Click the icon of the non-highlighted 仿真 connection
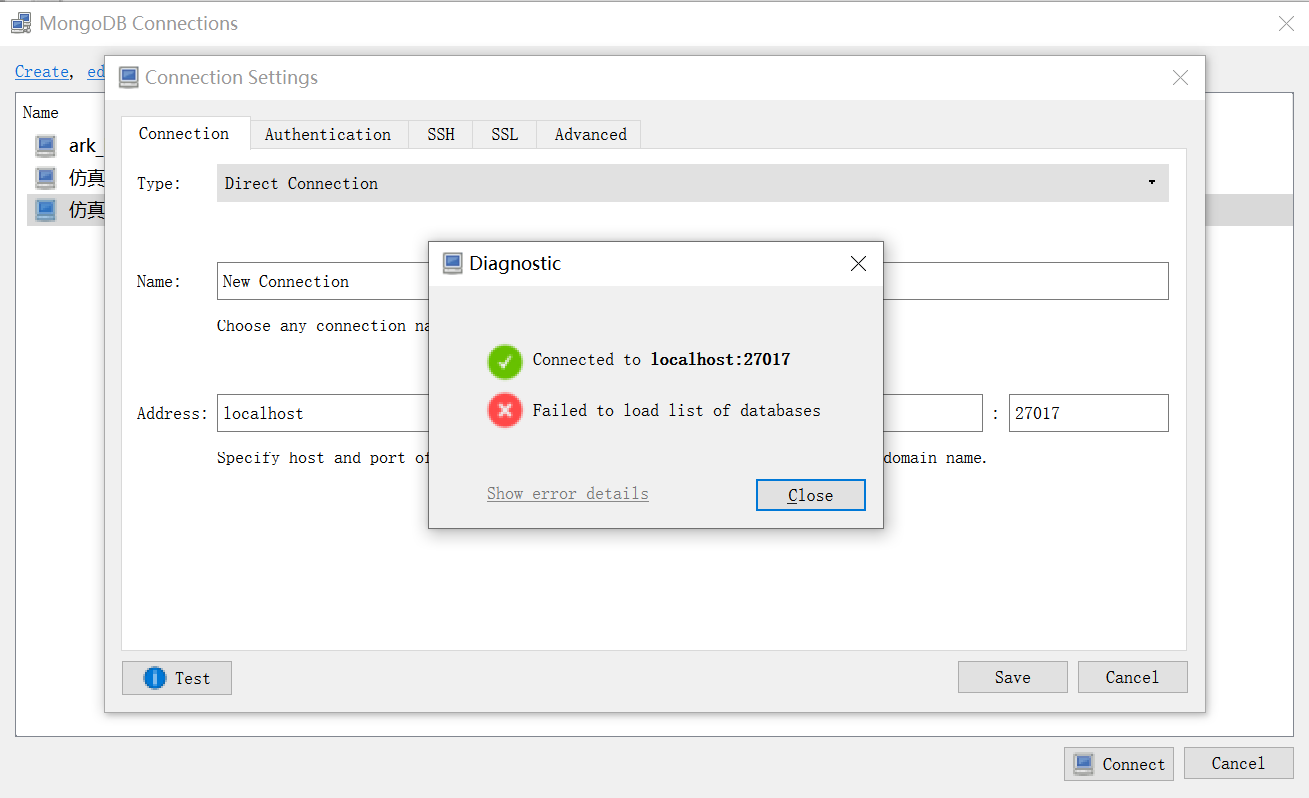Viewport: 1309px width, 798px height. coord(46,178)
